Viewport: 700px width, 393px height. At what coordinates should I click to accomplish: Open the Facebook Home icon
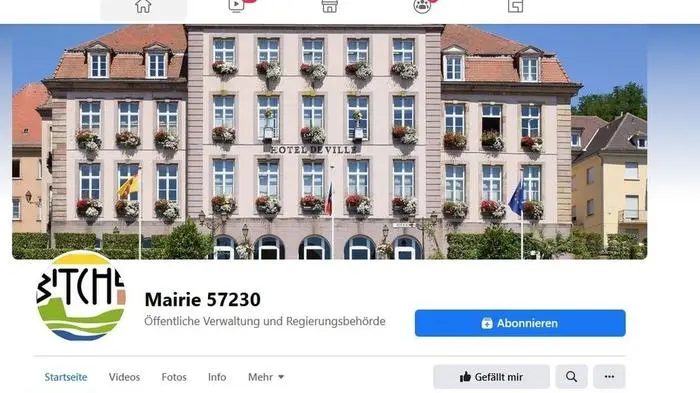pyautogui.click(x=143, y=6)
